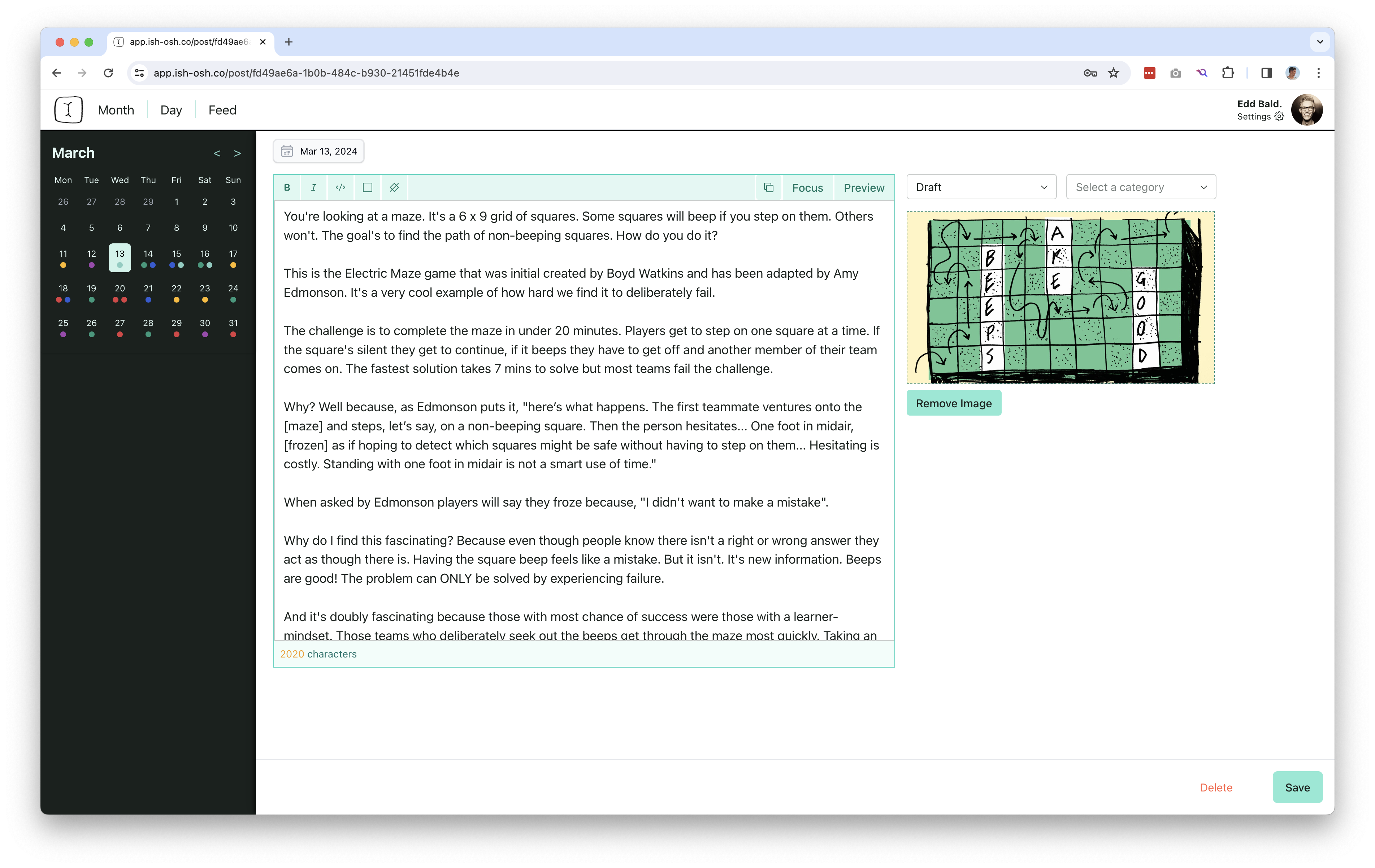Open the Select a category dropdown
1375x868 pixels.
1140,187
